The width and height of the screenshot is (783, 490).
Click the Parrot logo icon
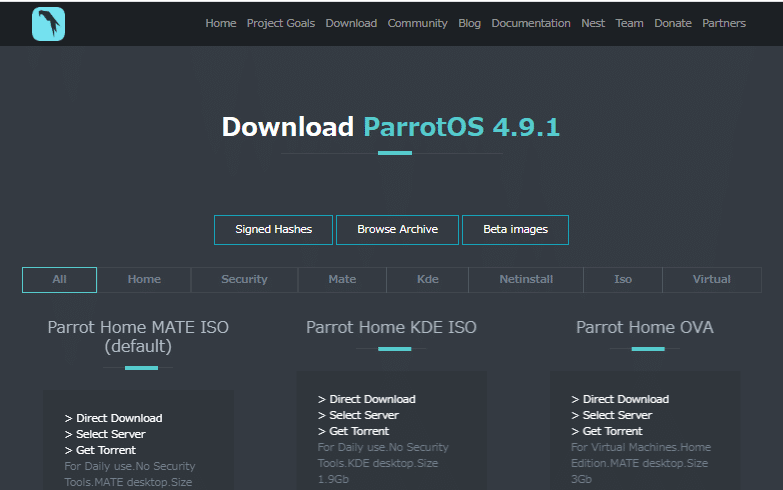tap(48, 23)
